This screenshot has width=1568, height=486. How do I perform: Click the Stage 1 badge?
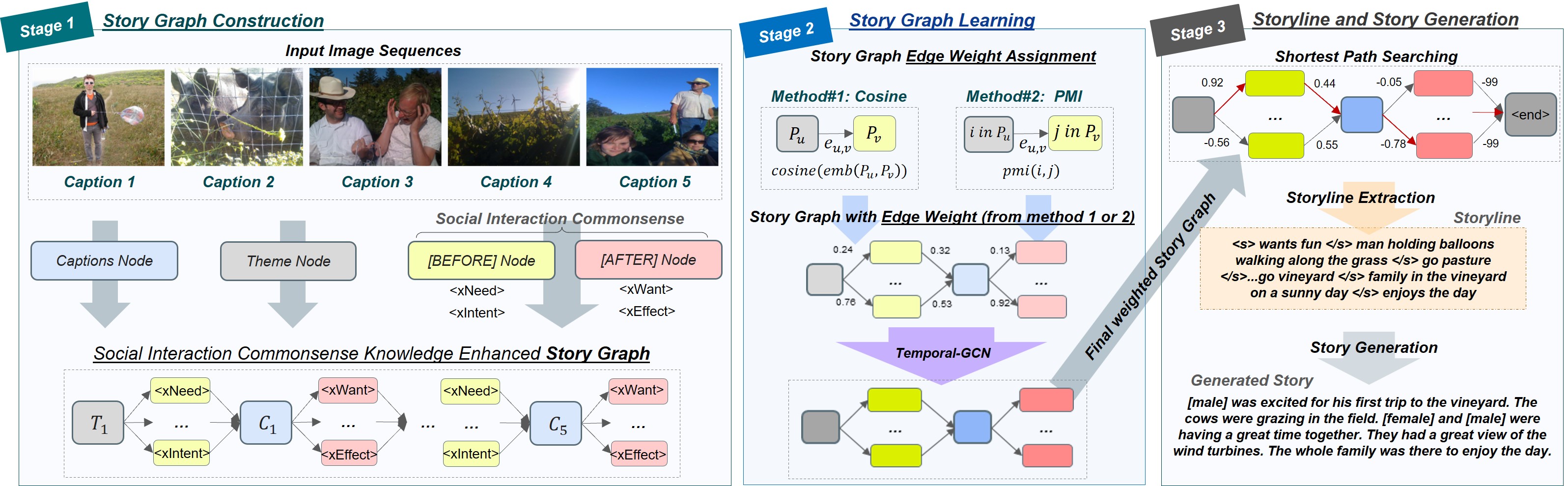(x=47, y=27)
